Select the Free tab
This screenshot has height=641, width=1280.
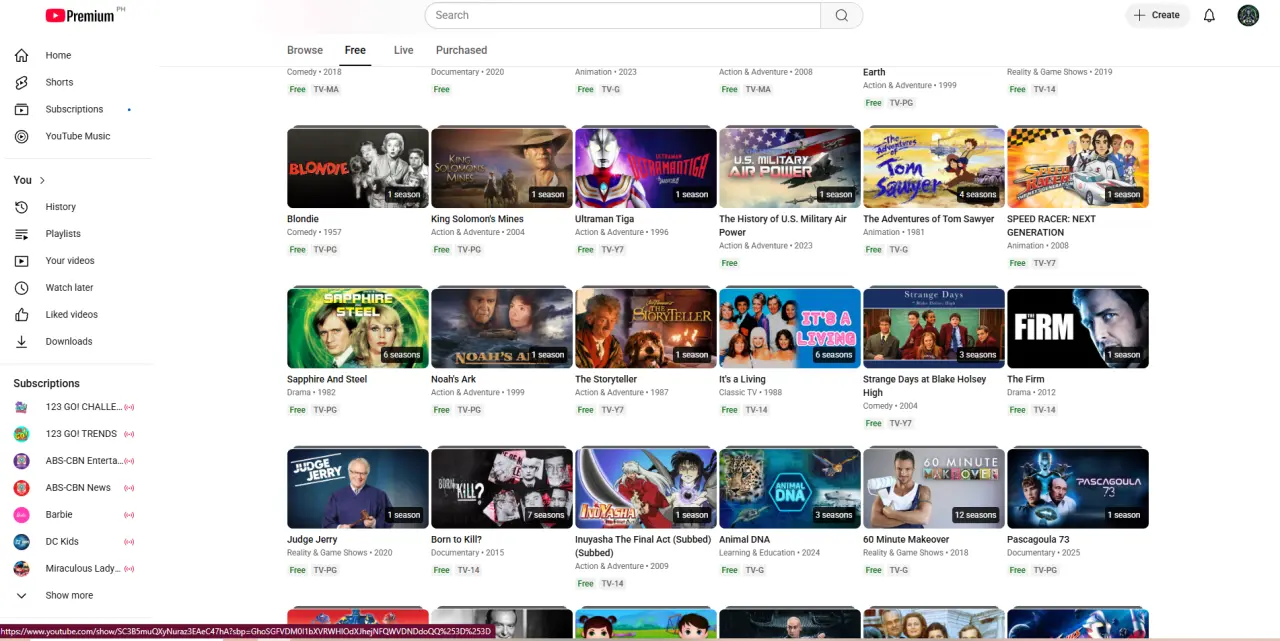pyautogui.click(x=355, y=50)
